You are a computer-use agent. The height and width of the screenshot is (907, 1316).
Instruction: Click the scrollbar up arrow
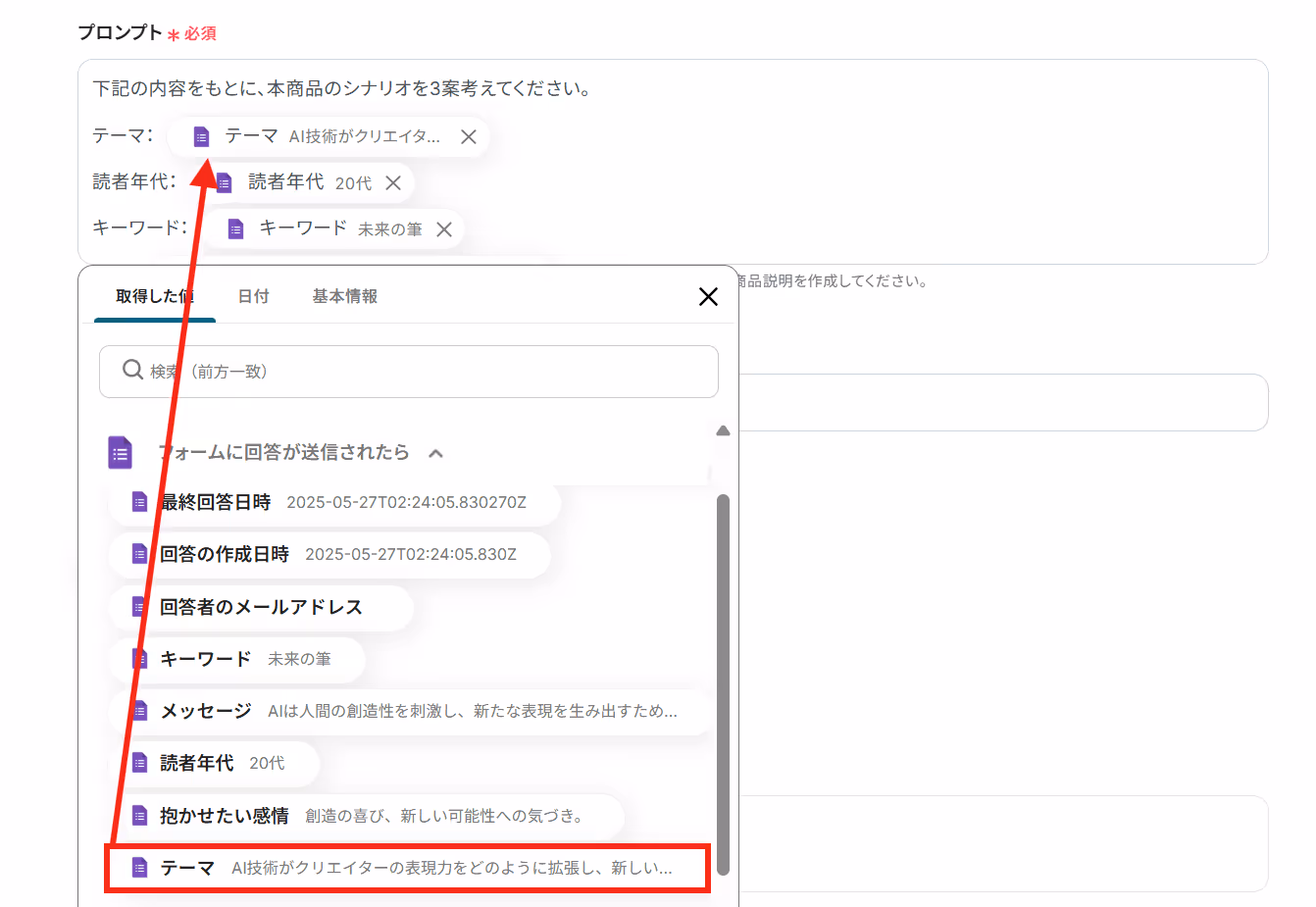[724, 430]
